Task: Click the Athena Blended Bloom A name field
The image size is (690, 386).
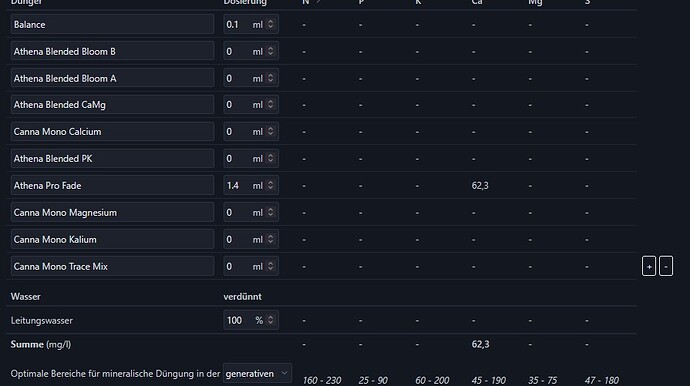Action: (112, 78)
